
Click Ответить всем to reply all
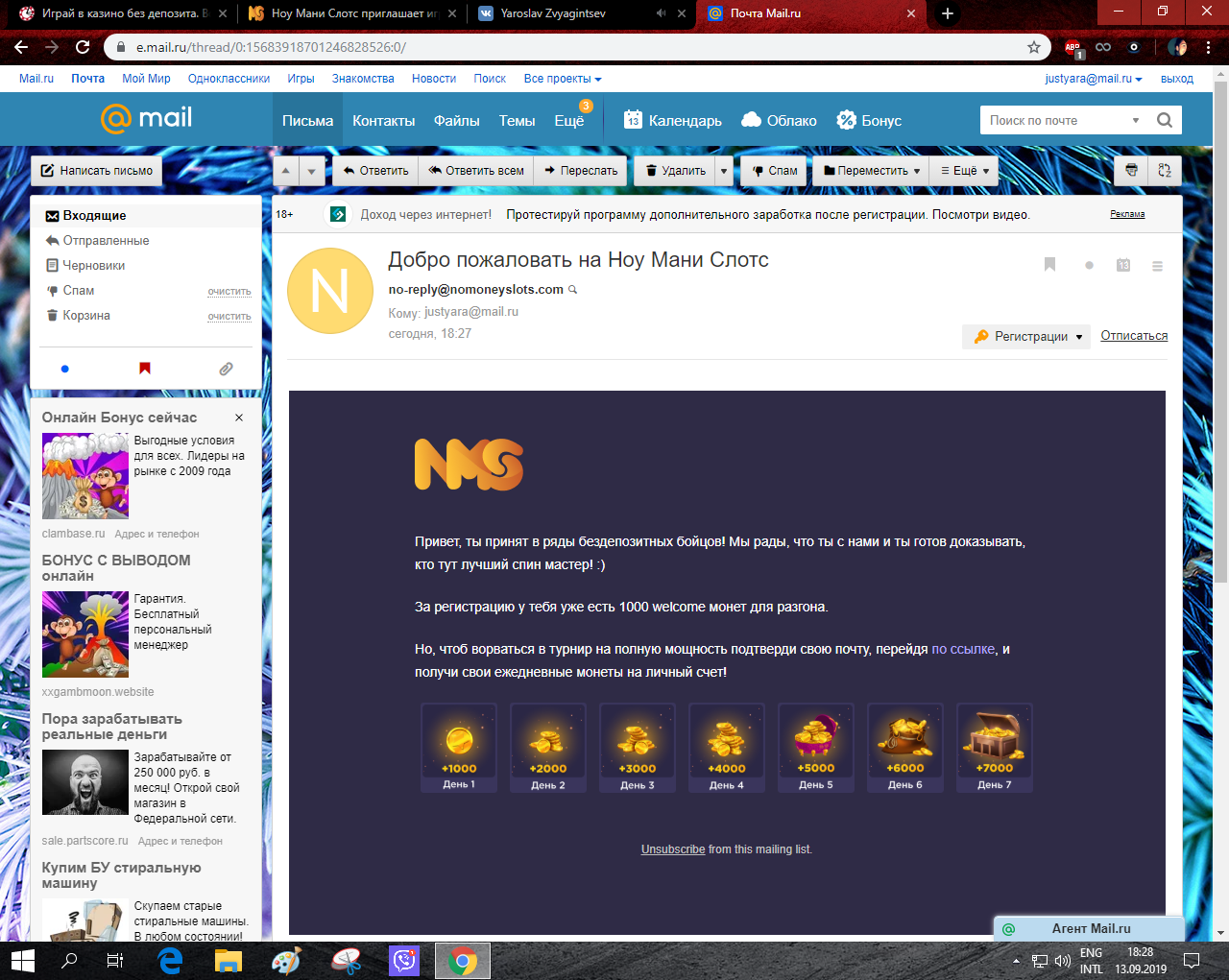[x=476, y=171]
